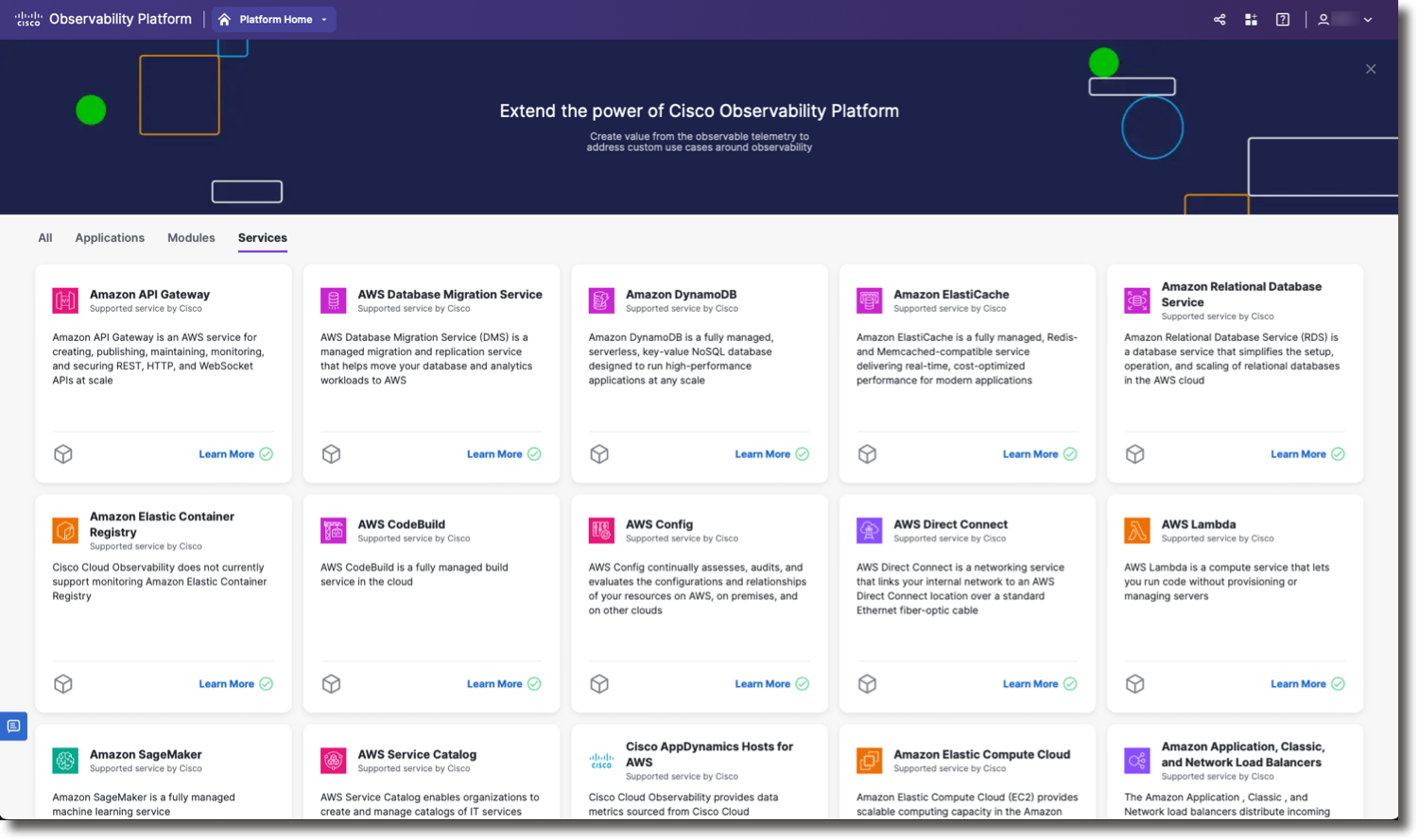Viewport: 1418px width, 840px height.
Task: Click the Amazon SageMaker card title
Action: (146, 755)
